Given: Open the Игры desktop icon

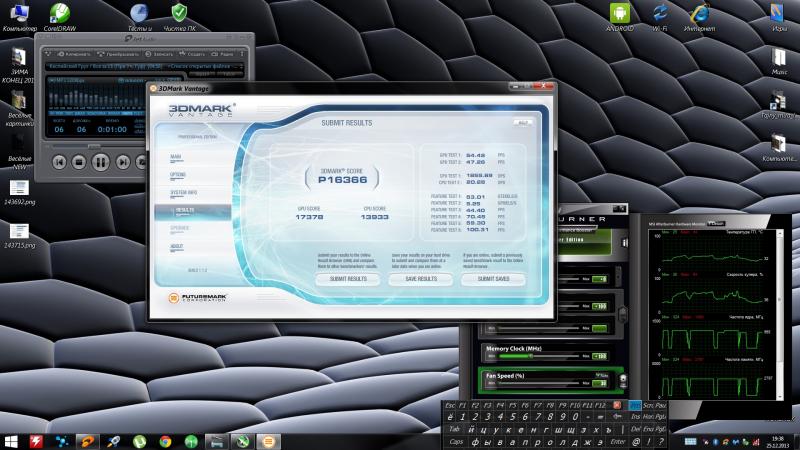Looking at the screenshot, I should tap(779, 16).
